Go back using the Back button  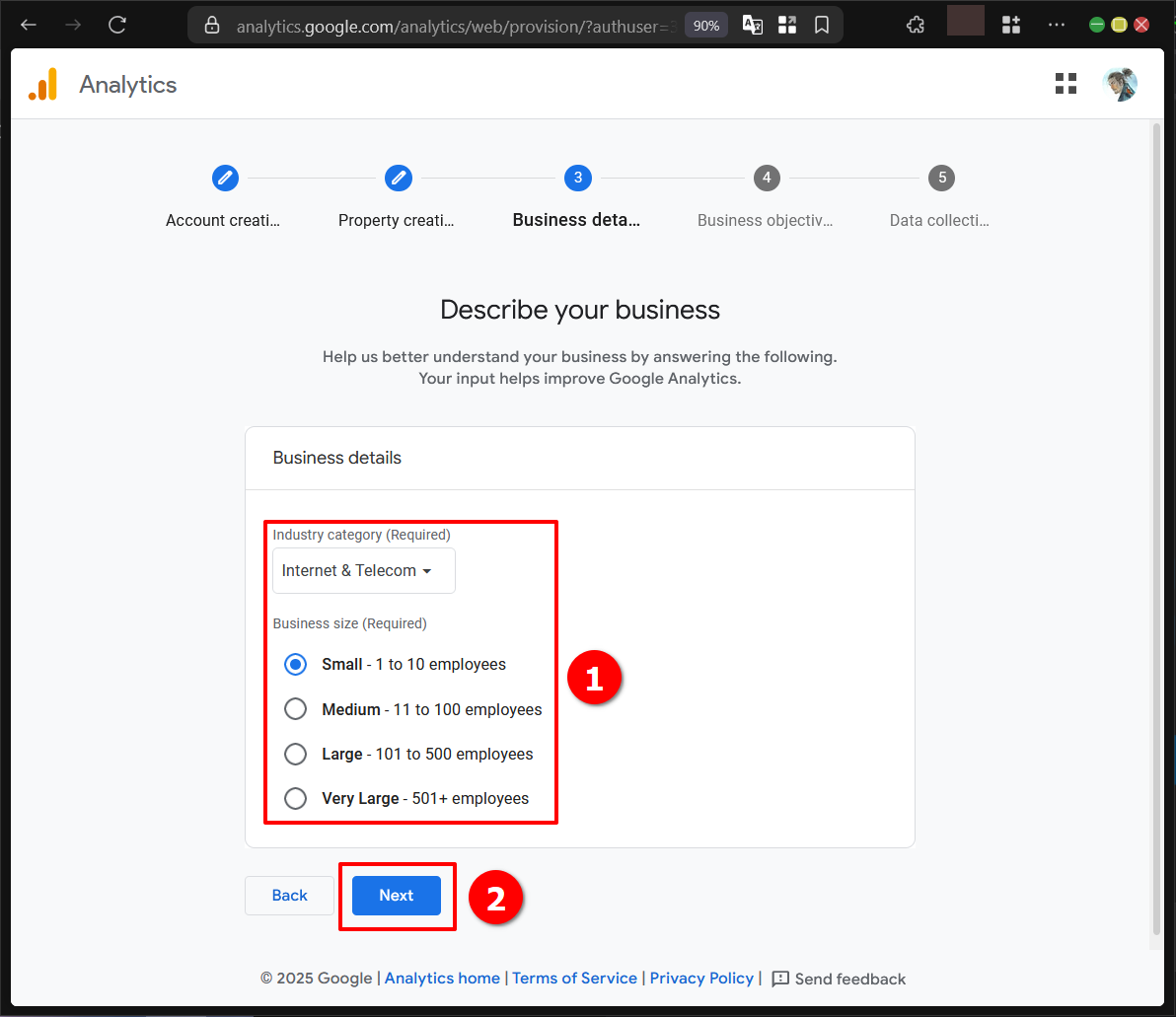289,895
